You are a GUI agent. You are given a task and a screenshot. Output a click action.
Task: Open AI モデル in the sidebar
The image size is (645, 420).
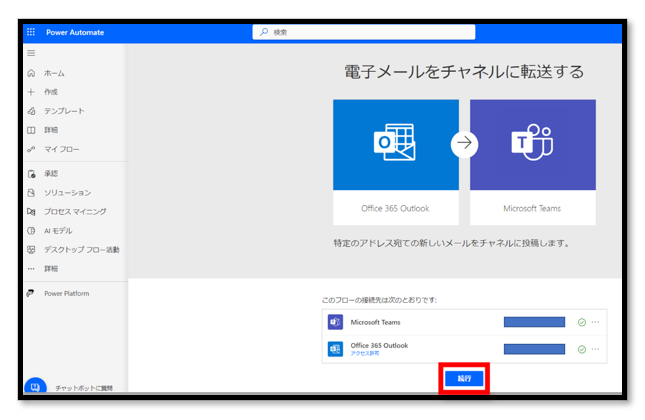58,231
